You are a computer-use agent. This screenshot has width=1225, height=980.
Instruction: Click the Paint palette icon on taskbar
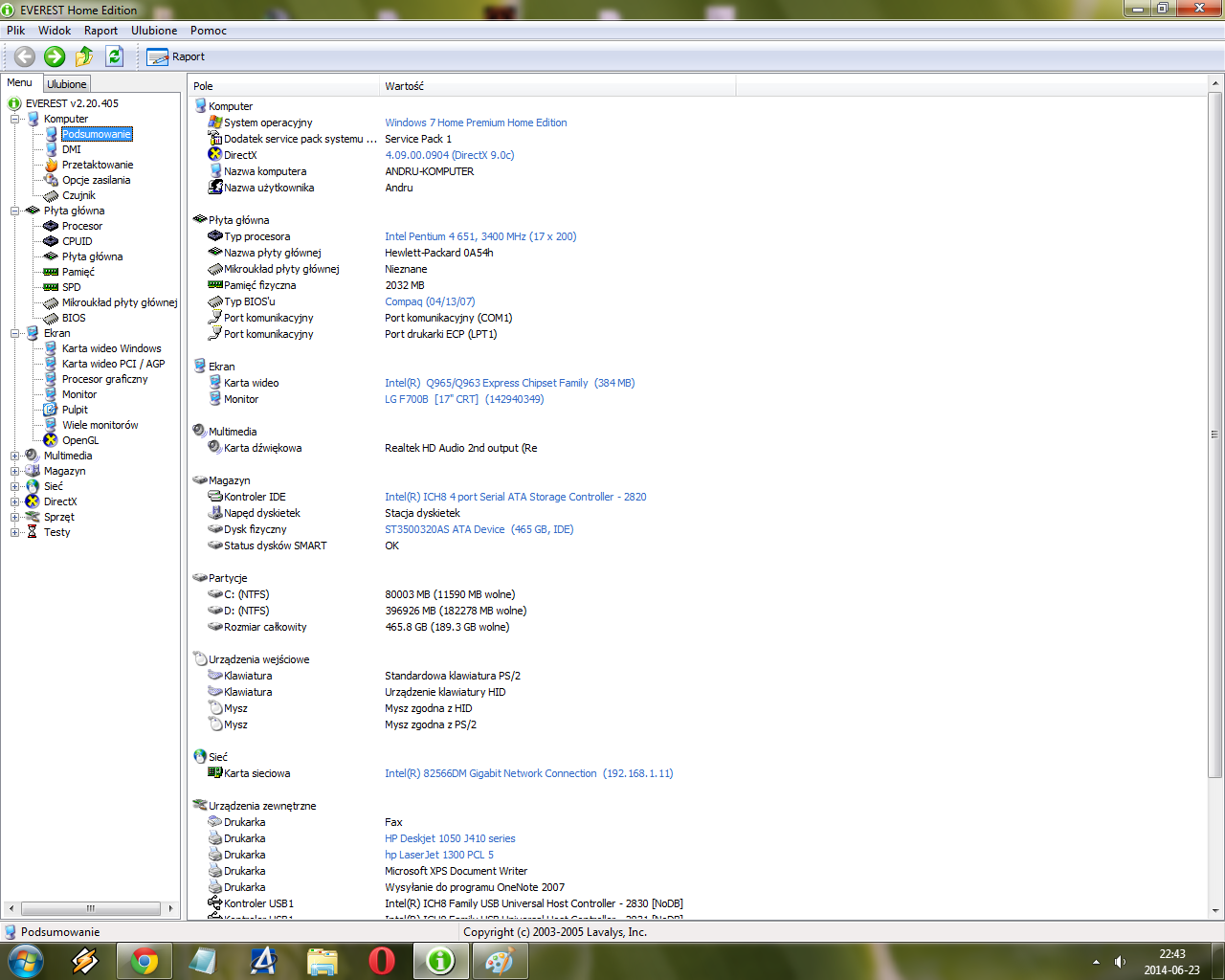coord(499,961)
